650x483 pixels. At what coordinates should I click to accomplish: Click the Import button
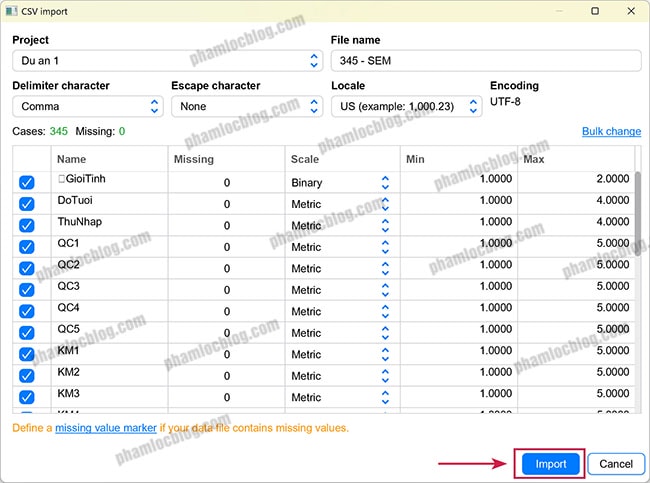550,464
